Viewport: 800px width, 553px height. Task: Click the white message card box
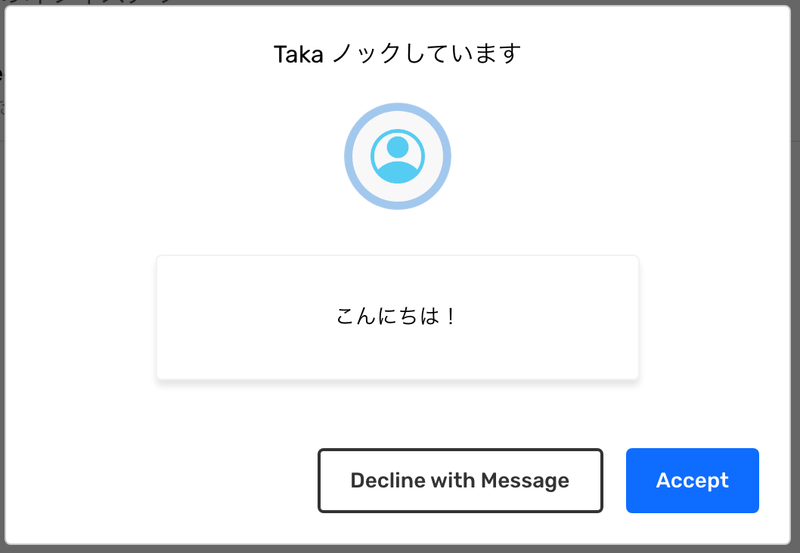[397, 317]
